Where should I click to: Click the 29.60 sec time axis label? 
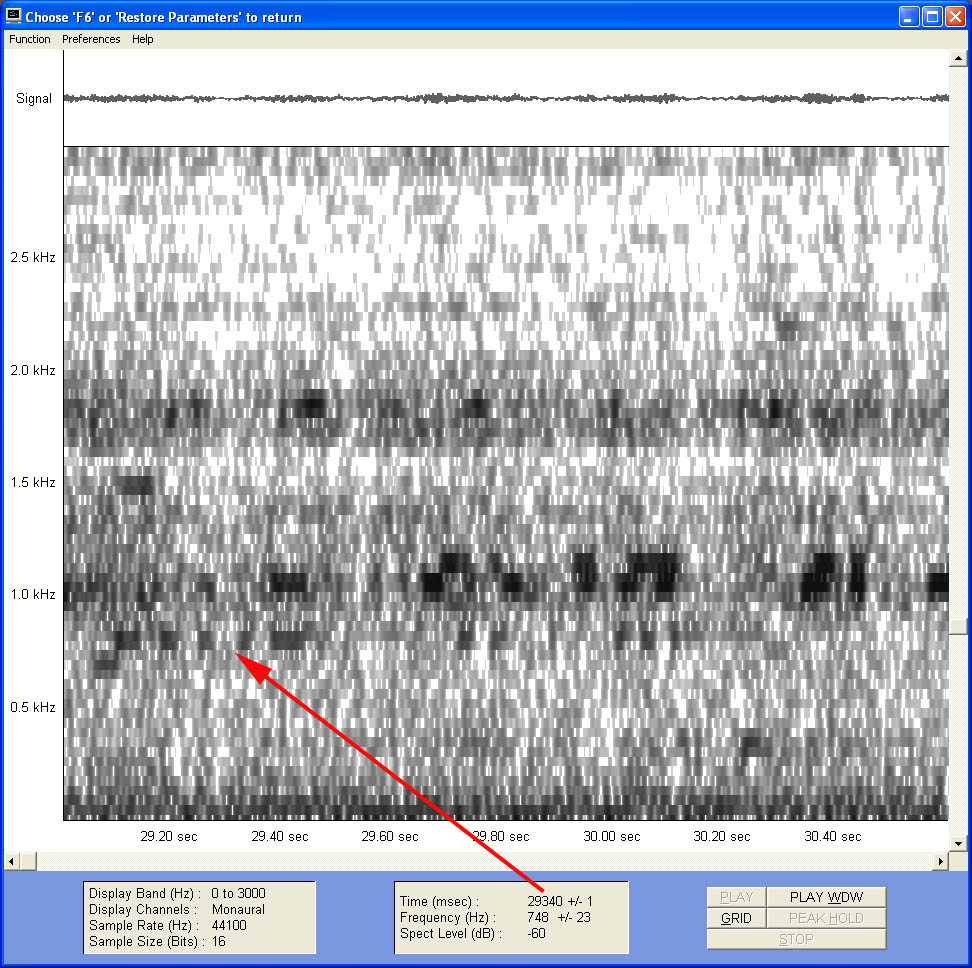pyautogui.click(x=390, y=836)
